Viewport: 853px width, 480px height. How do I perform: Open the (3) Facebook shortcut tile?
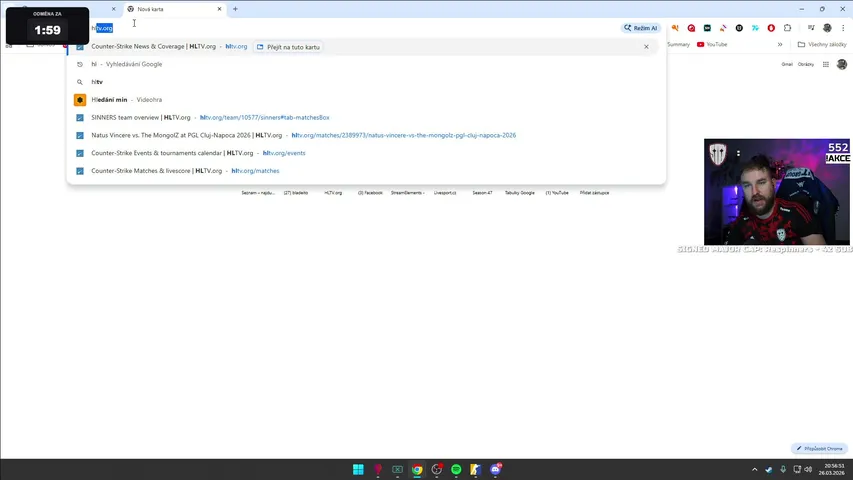(x=370, y=193)
